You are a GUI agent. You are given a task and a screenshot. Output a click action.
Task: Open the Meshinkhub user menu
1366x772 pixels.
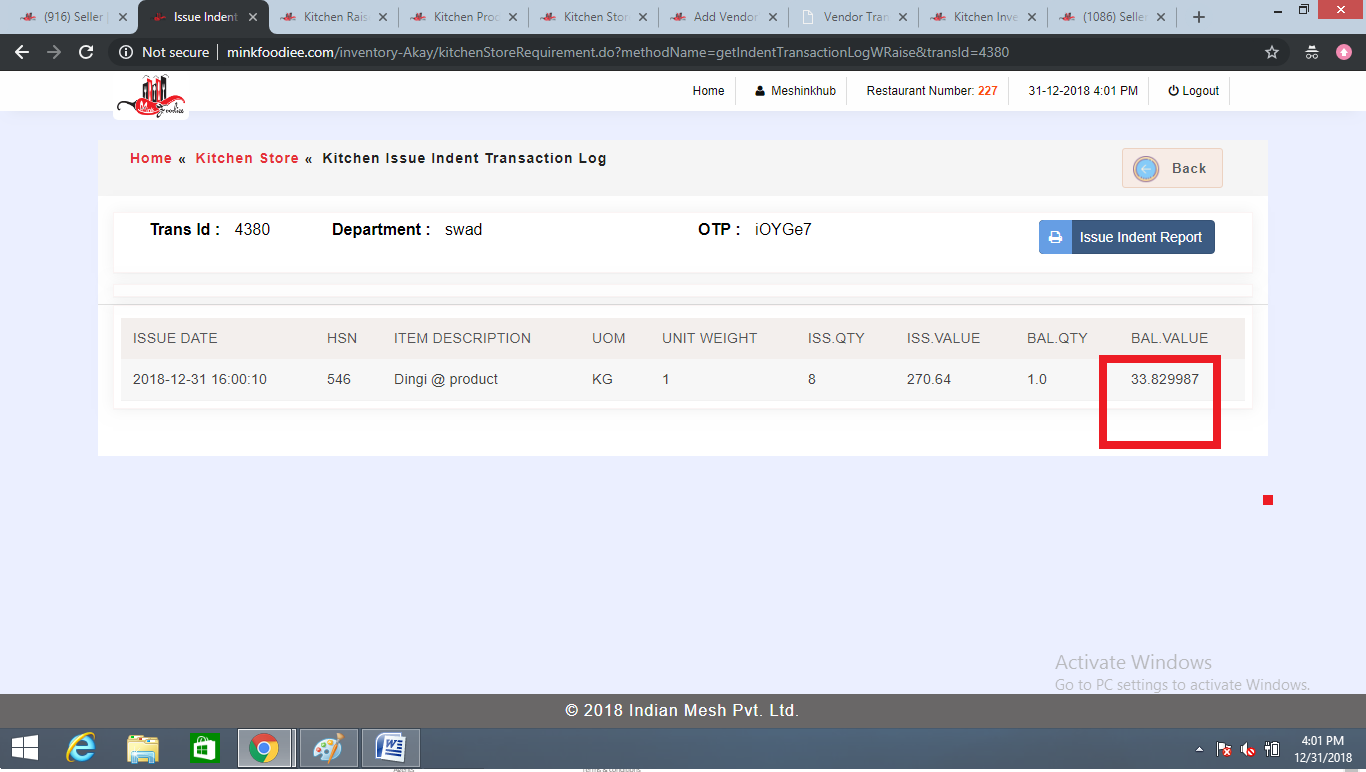click(x=795, y=91)
